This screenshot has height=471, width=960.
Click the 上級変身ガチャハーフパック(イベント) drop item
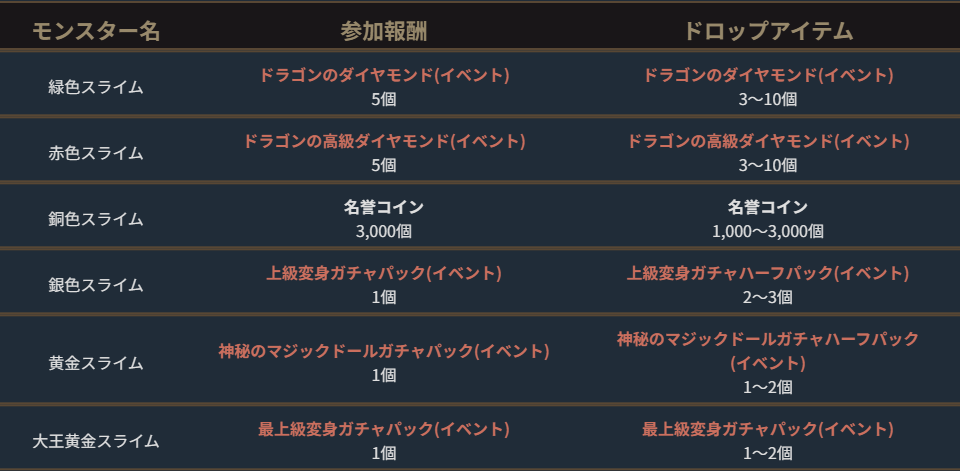pos(768,273)
